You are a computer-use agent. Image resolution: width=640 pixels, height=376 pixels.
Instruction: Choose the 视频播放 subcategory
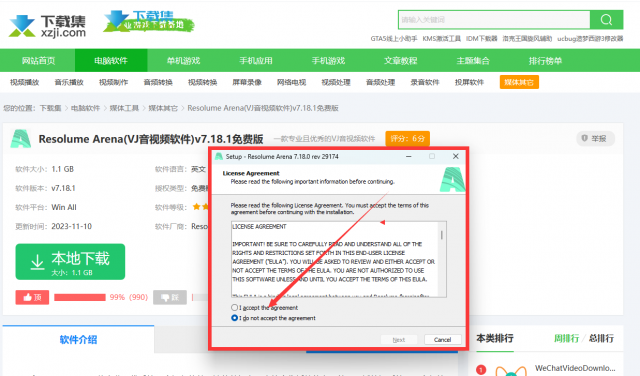24,82
